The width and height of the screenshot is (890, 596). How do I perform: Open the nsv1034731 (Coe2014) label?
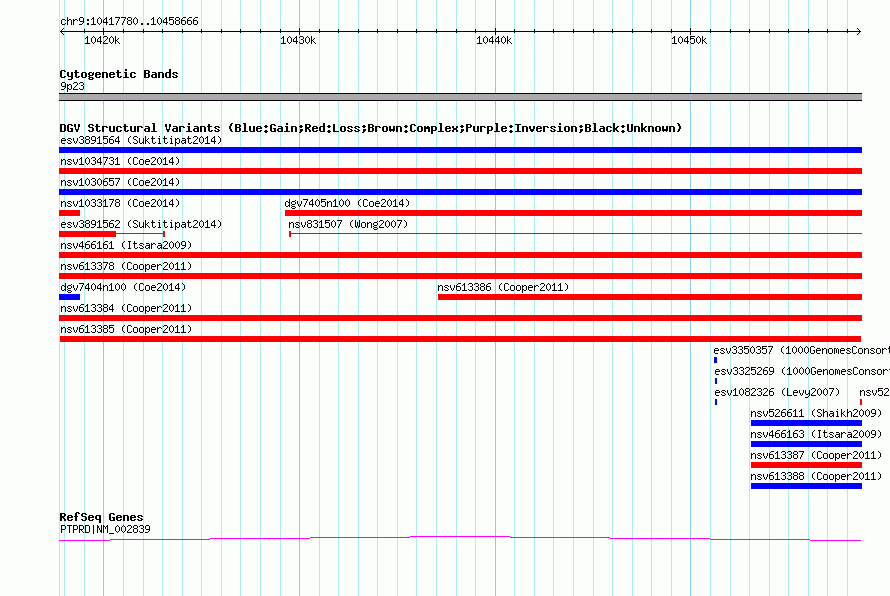[120, 161]
